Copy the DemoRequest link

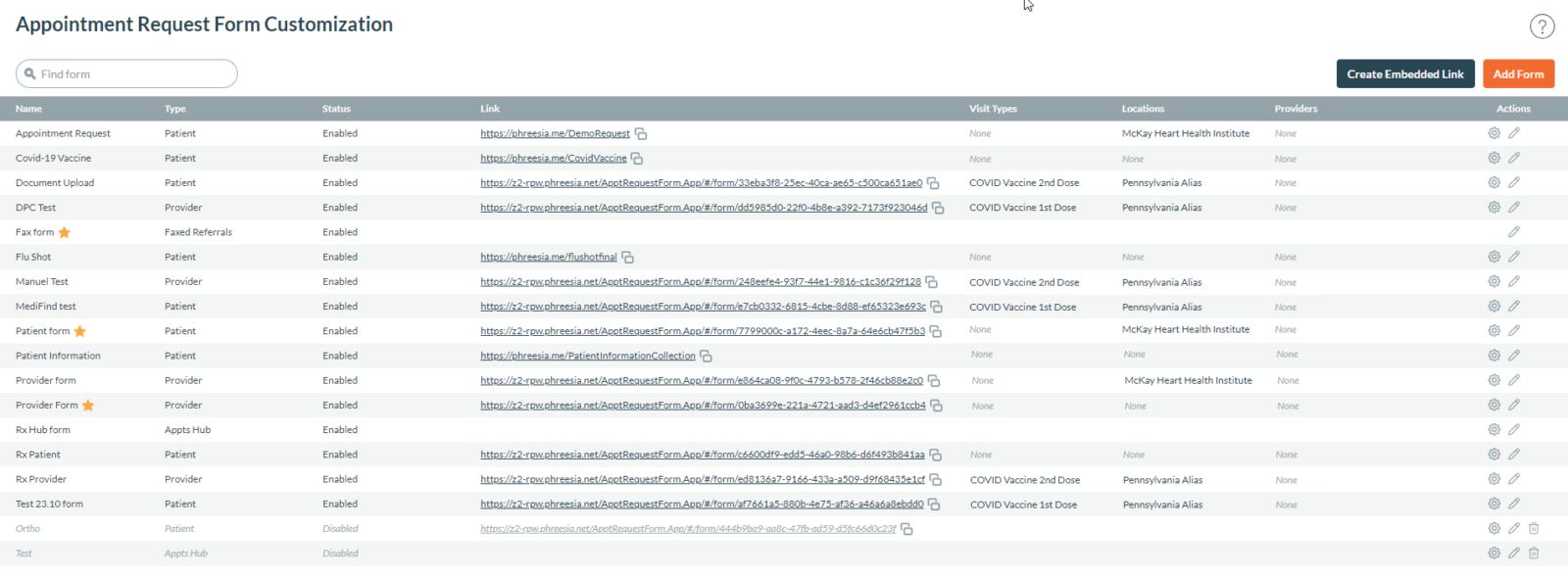(641, 134)
